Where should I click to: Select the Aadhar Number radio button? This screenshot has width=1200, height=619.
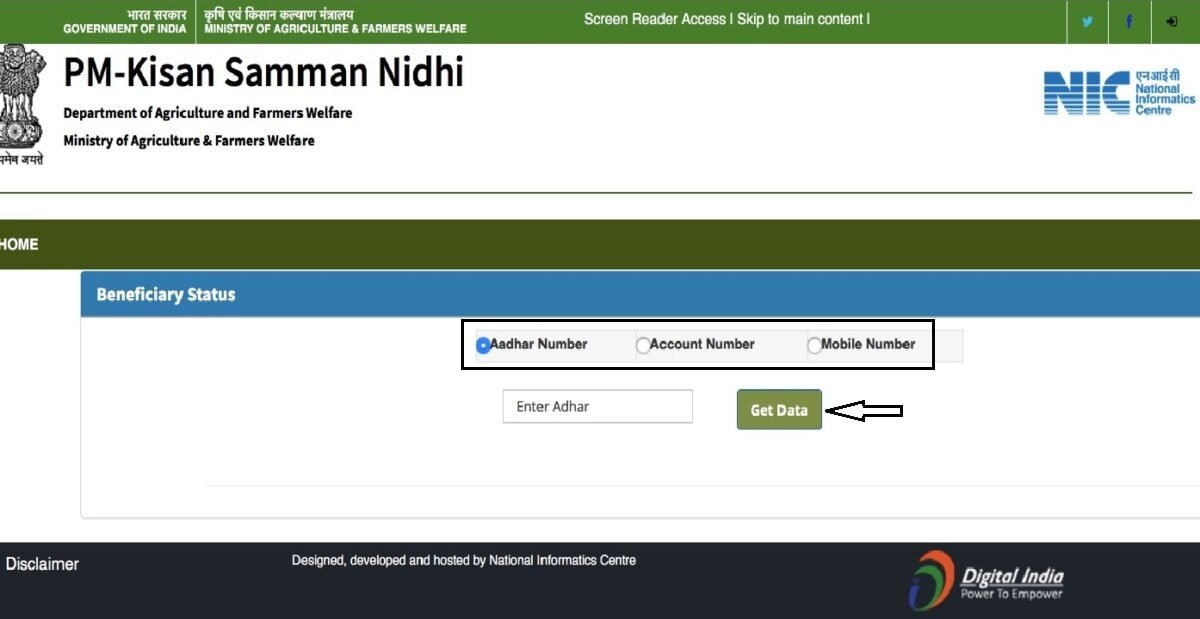coord(483,345)
